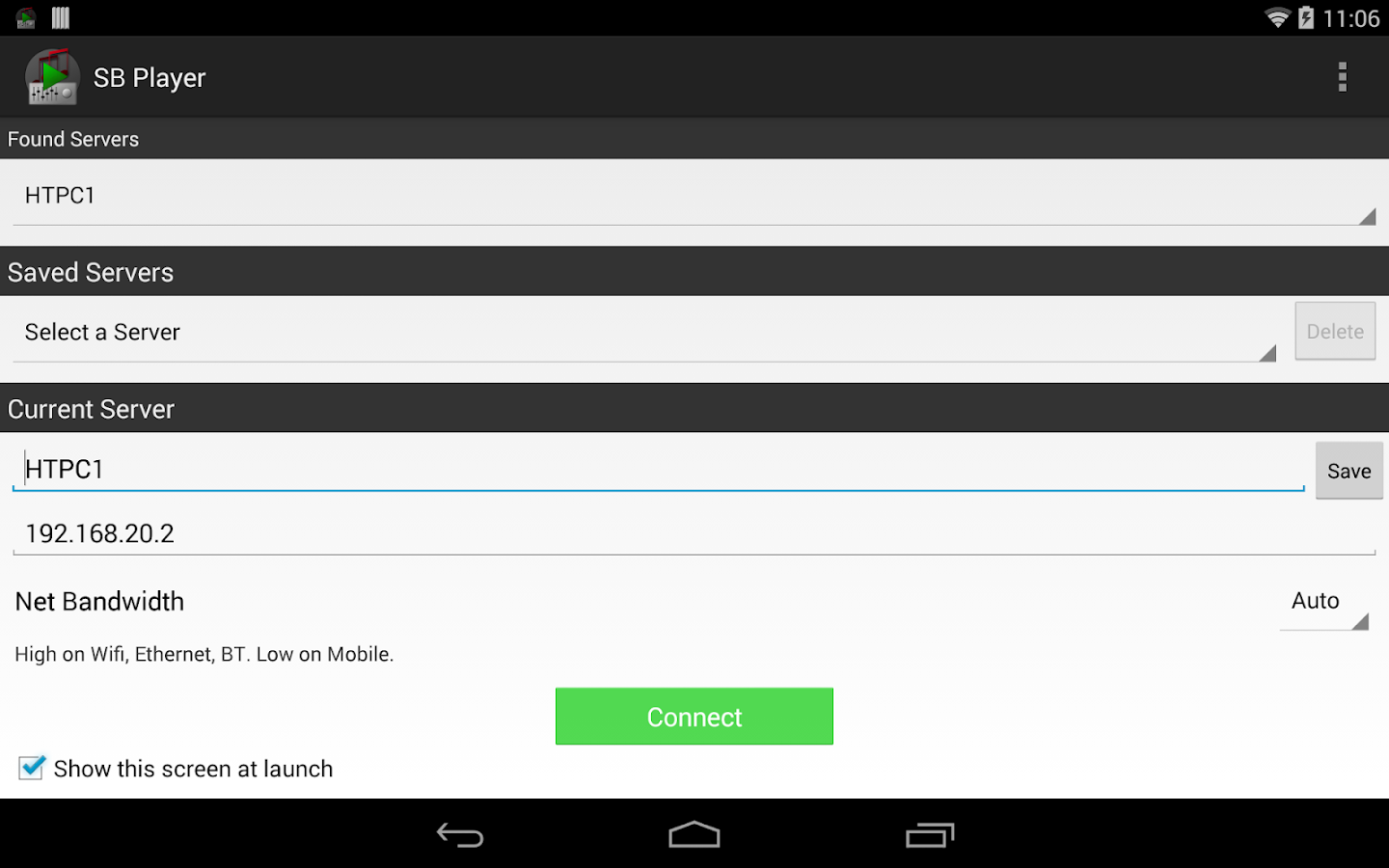Tap the Android back navigation icon

point(460,834)
